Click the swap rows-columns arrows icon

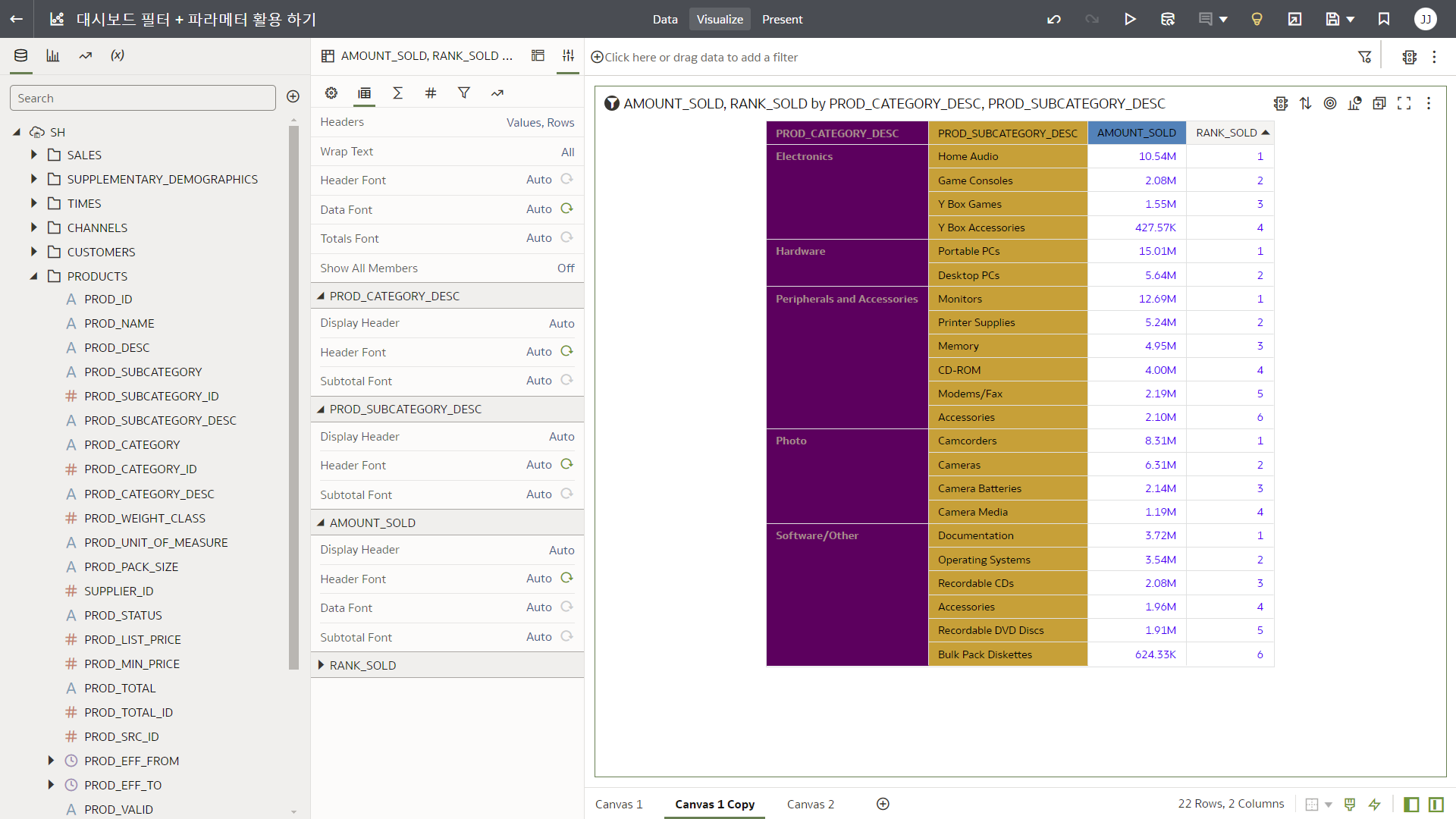click(1305, 103)
